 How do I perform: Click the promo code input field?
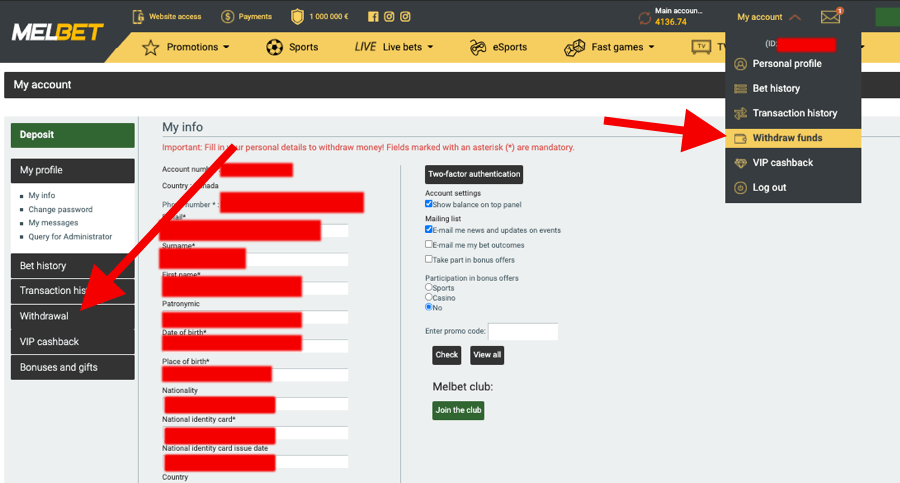tap(523, 332)
